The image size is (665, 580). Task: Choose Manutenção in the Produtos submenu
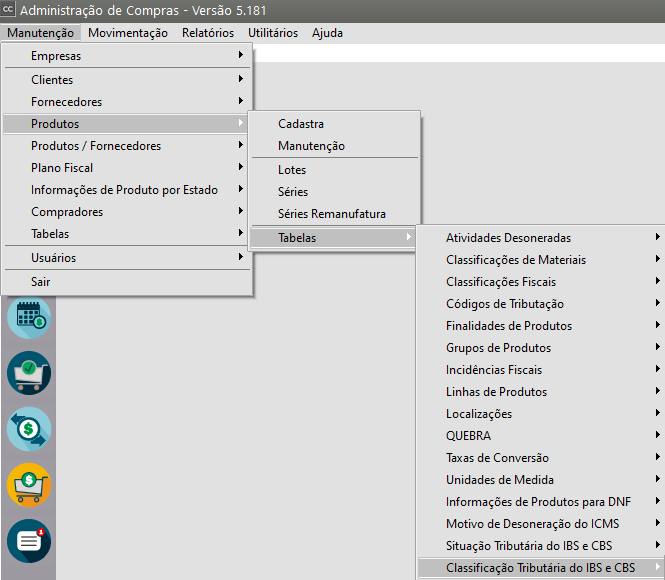point(311,146)
